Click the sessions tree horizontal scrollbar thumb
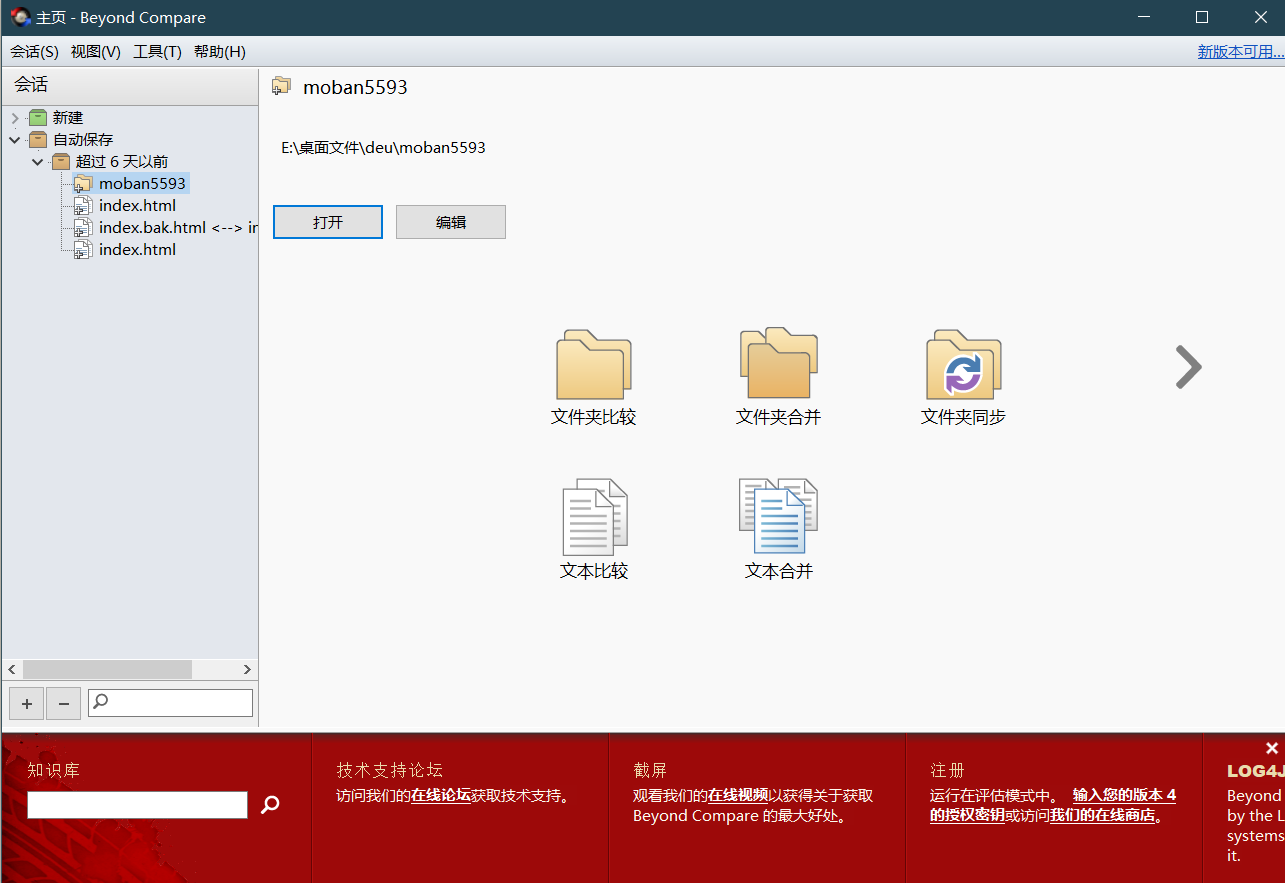Image resolution: width=1285 pixels, height=883 pixels. 107,669
